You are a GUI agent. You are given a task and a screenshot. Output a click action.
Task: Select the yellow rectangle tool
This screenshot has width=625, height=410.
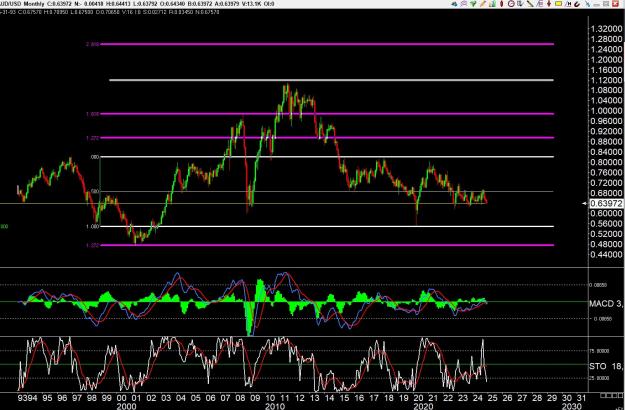click(558, 4)
